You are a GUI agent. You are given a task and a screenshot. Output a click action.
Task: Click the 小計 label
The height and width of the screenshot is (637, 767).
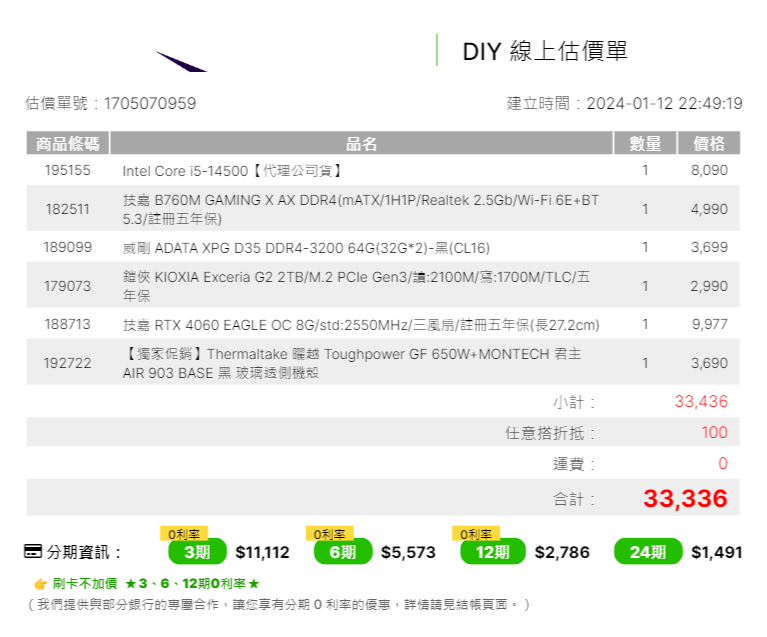pyautogui.click(x=574, y=402)
